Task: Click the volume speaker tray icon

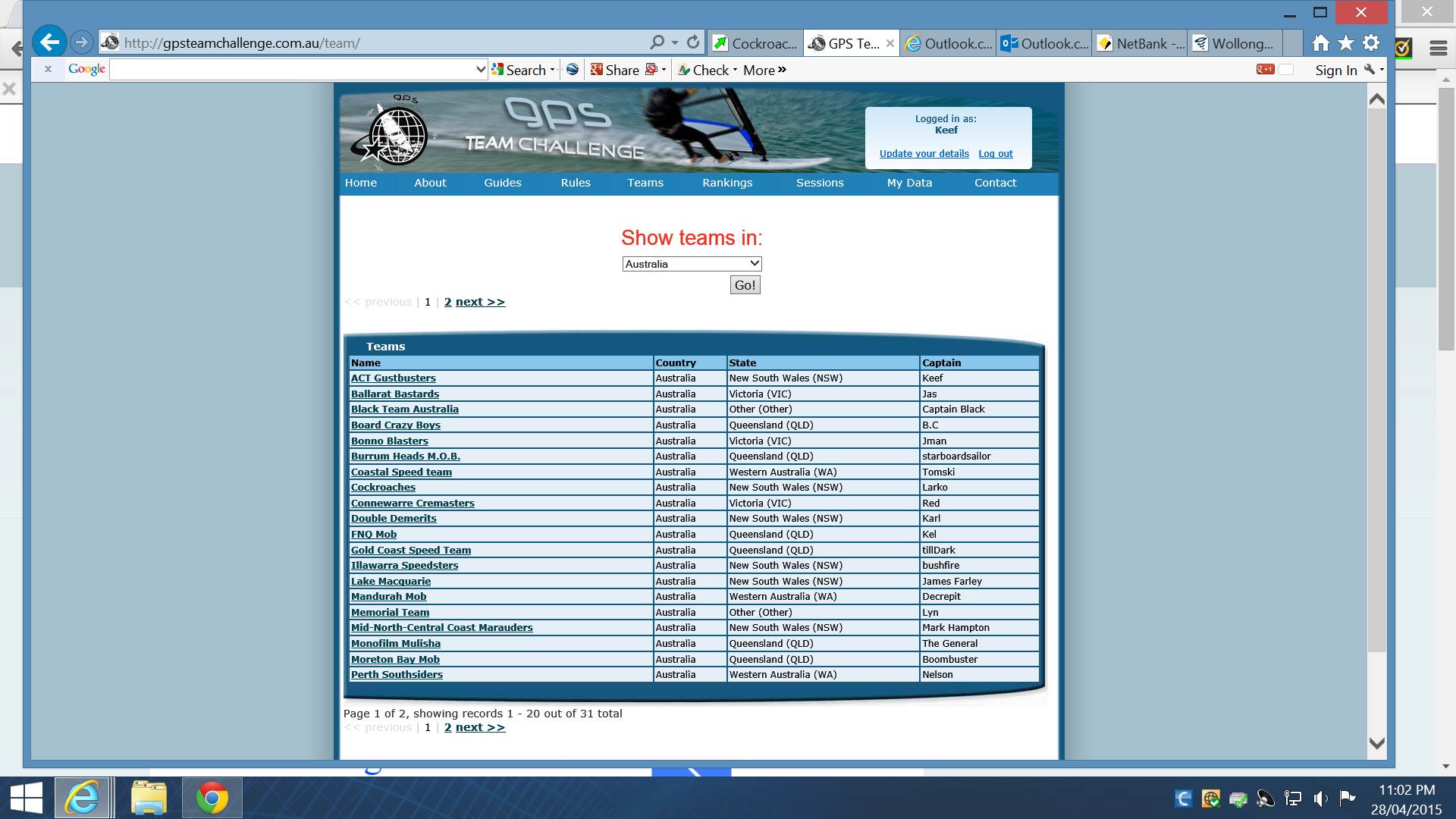Action: [1320, 798]
